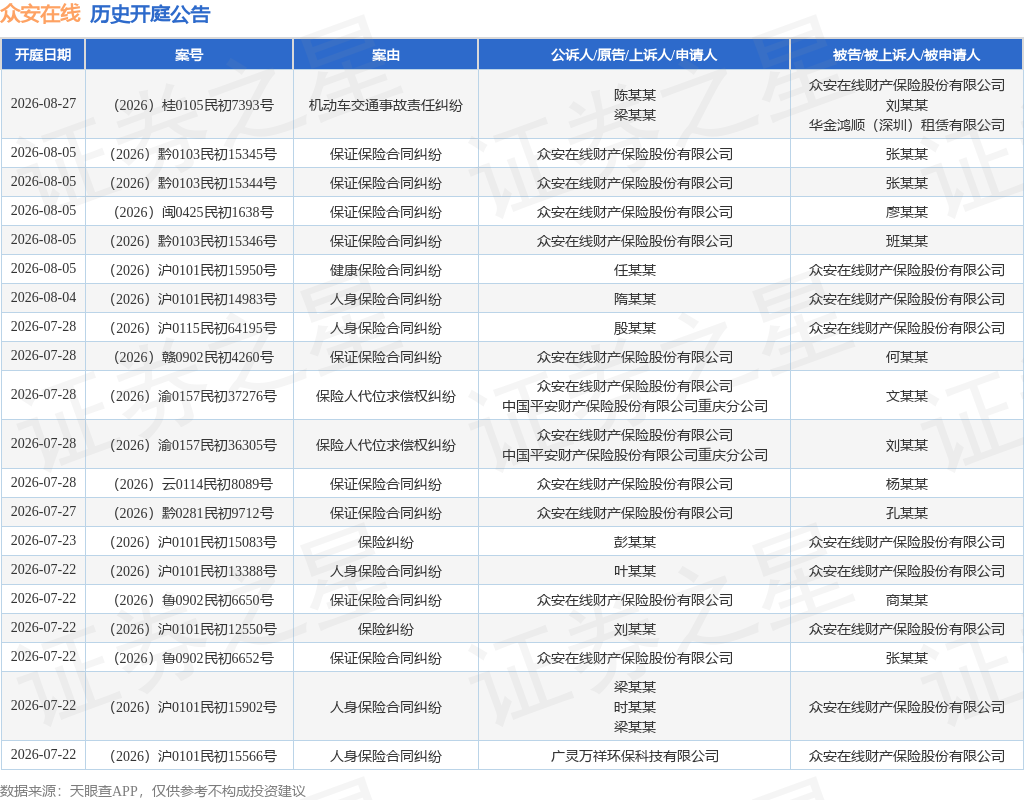Viewport: 1024px width, 800px height.
Task: Click 广灵万祥环保科技有限公司 plaintiff entry
Action: click(x=634, y=756)
